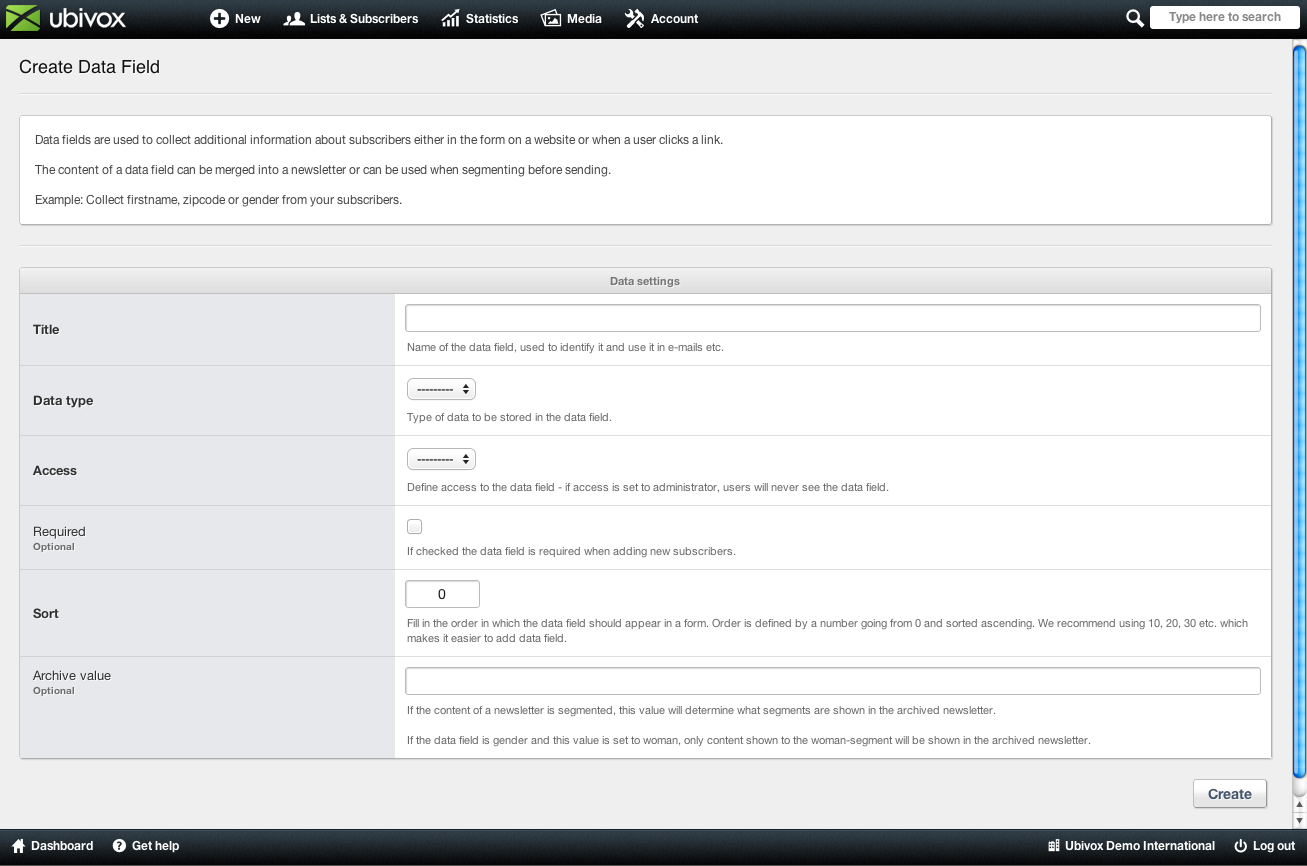Image resolution: width=1307 pixels, height=866 pixels.
Task: Click the 'Example: Collect firstname, zipcode' text
Action: coord(218,200)
